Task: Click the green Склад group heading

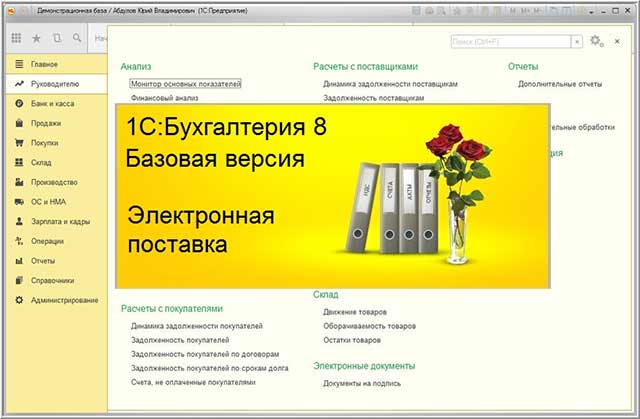Action: [326, 295]
